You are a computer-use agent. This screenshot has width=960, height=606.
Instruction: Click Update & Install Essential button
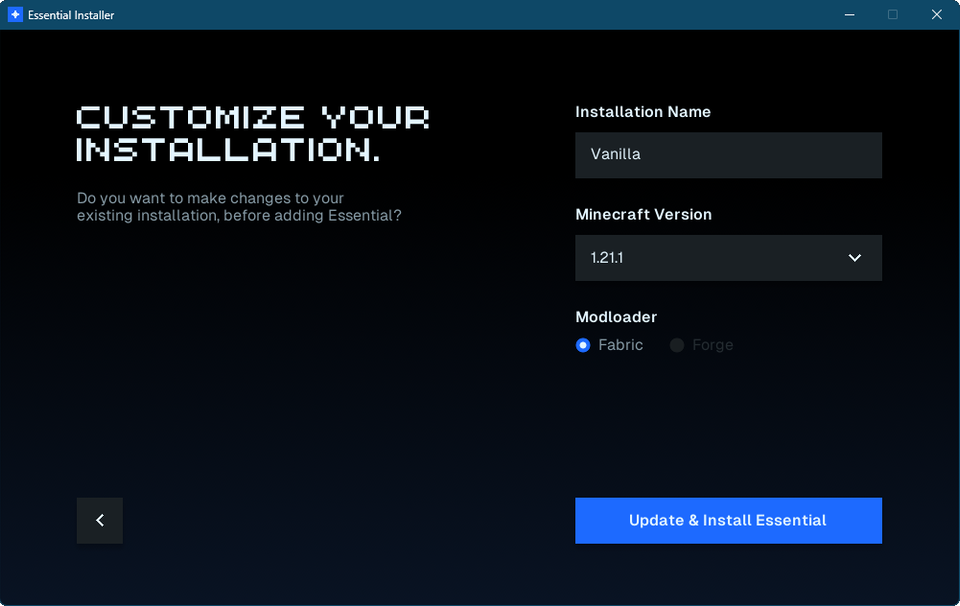point(729,520)
